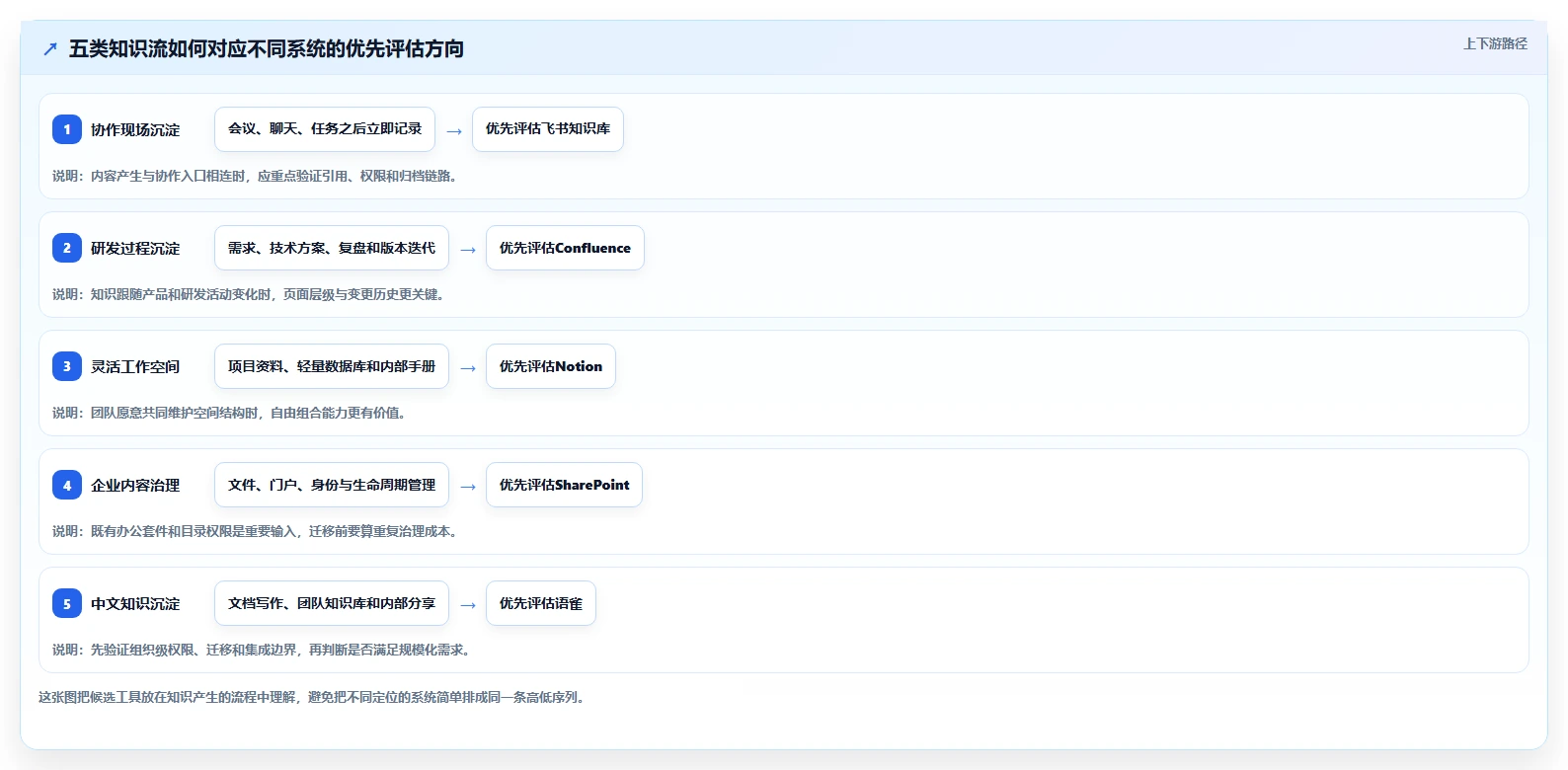Screen dimensions: 1568x770
Task: Click the 协作现场沉淀 row label
Action: click(x=135, y=130)
